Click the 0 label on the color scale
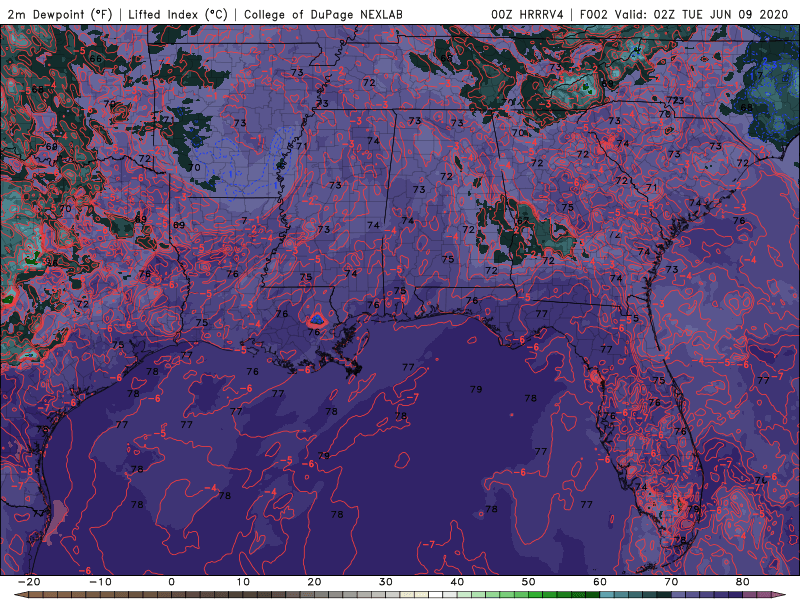The width and height of the screenshot is (800, 600). pos(171,582)
